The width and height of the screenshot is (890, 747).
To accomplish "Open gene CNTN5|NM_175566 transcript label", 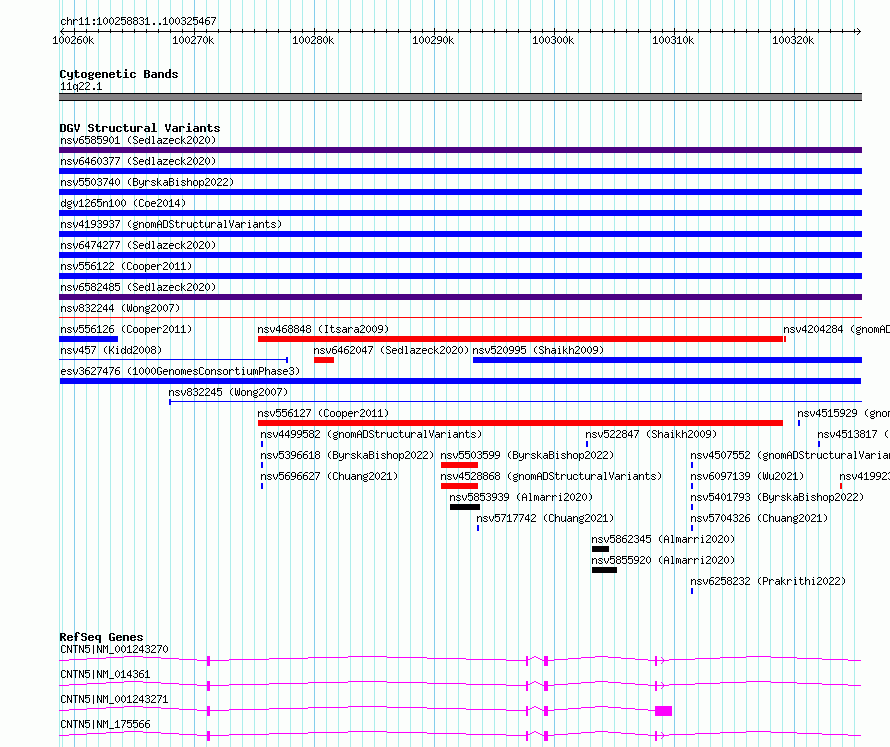I will 105,724.
